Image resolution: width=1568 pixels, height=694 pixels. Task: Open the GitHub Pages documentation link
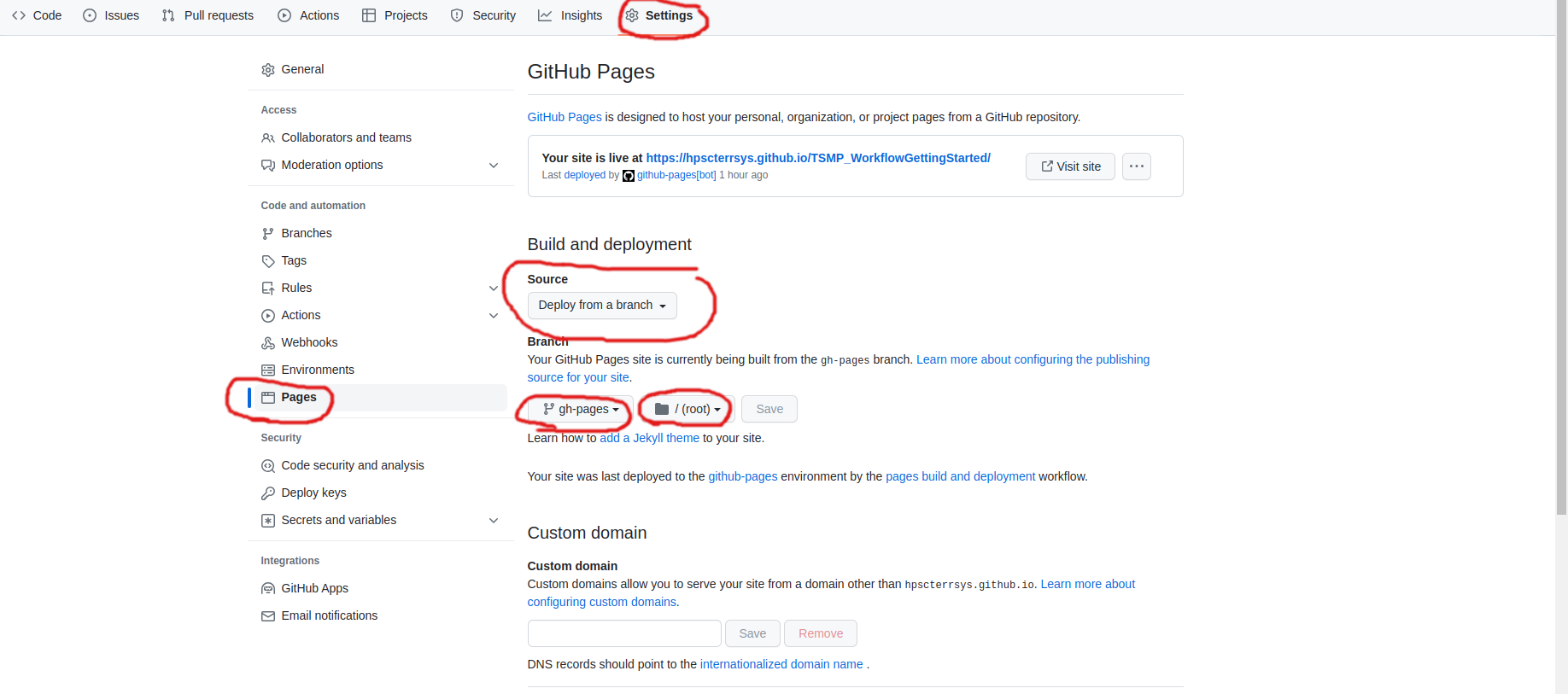pos(565,117)
